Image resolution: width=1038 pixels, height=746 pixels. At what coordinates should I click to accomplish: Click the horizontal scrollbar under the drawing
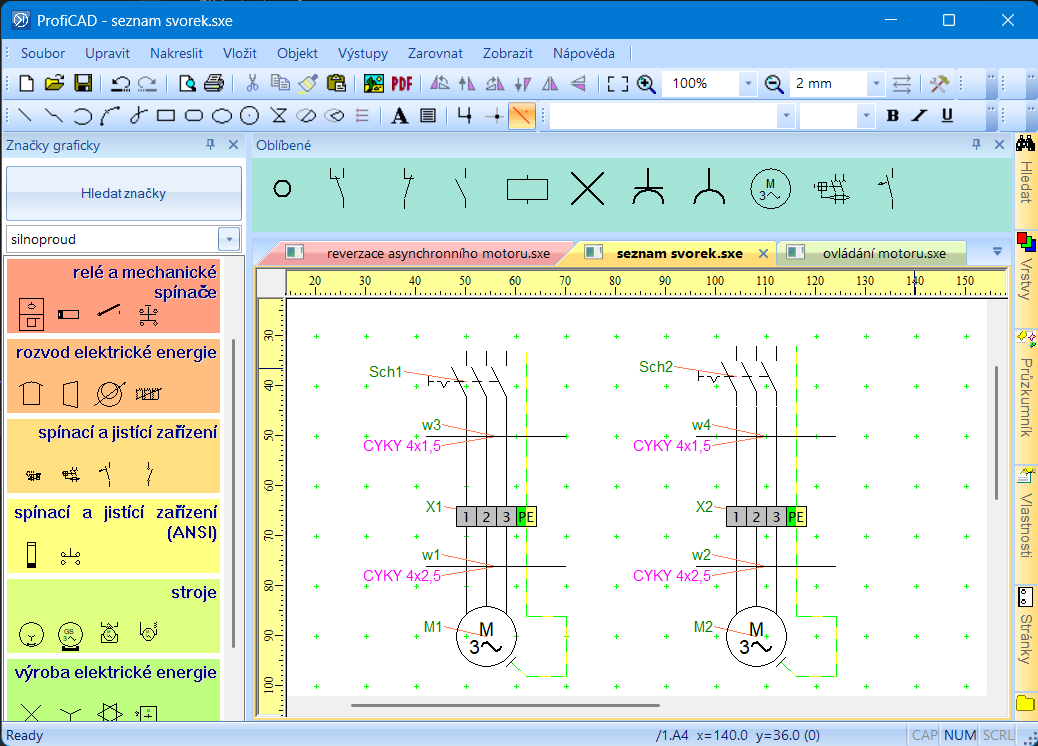click(505, 705)
